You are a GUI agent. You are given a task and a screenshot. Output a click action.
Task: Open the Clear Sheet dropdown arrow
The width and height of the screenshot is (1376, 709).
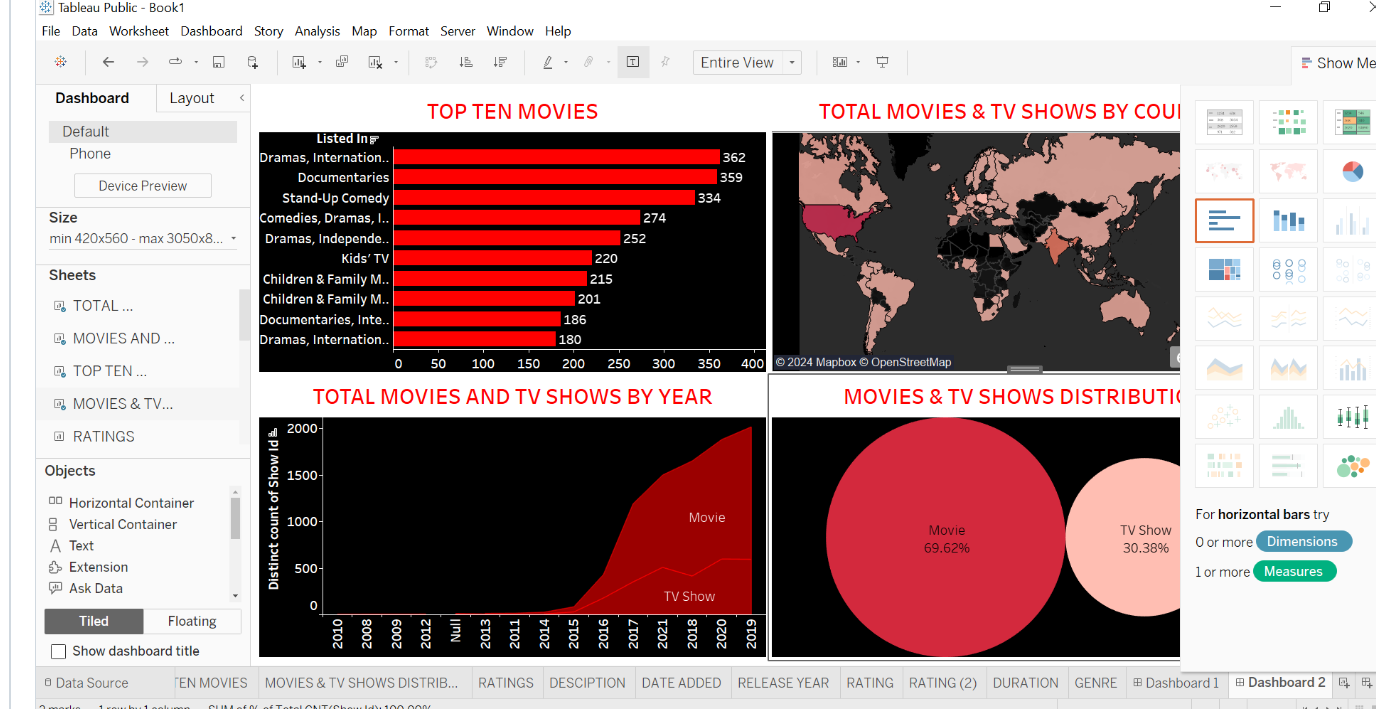coord(396,62)
